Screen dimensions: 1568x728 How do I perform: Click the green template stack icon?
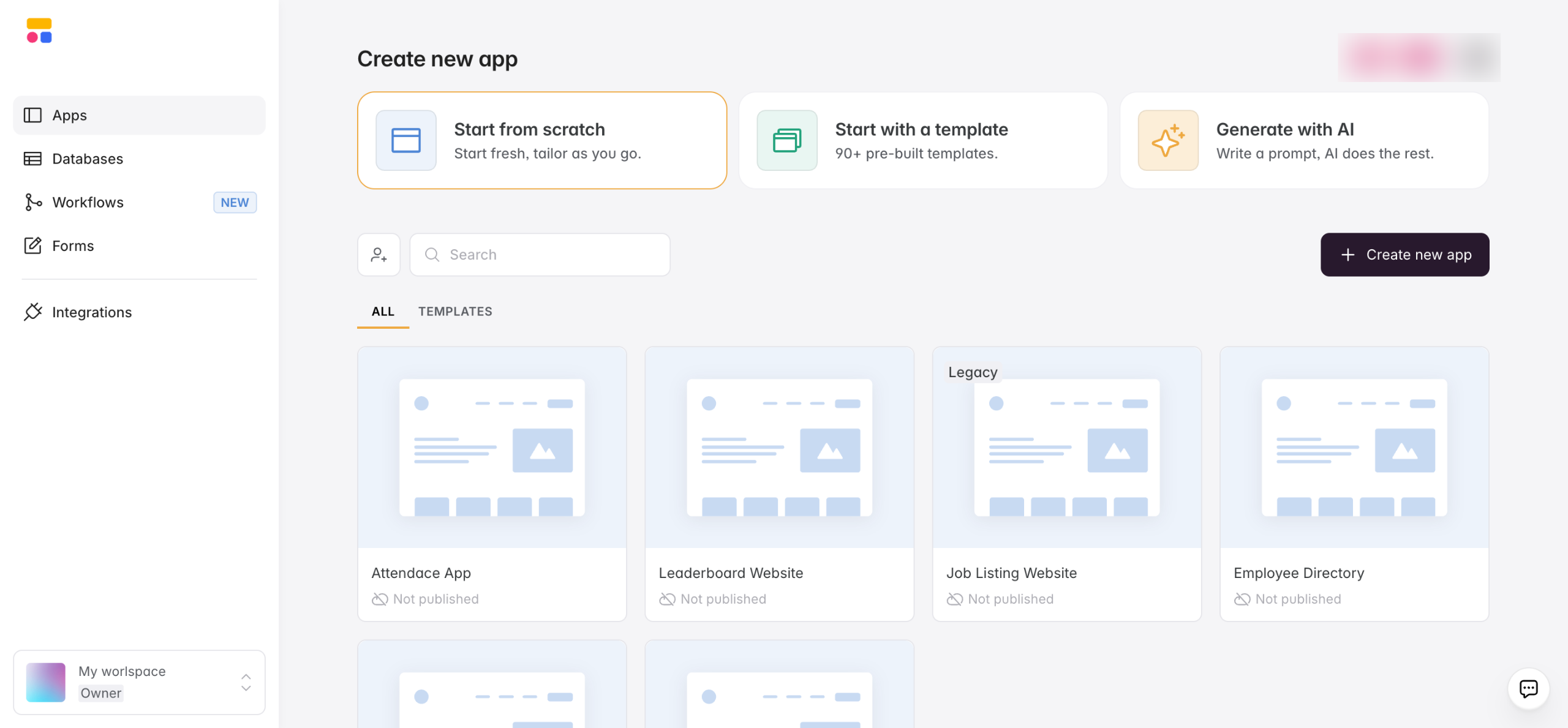pos(786,140)
